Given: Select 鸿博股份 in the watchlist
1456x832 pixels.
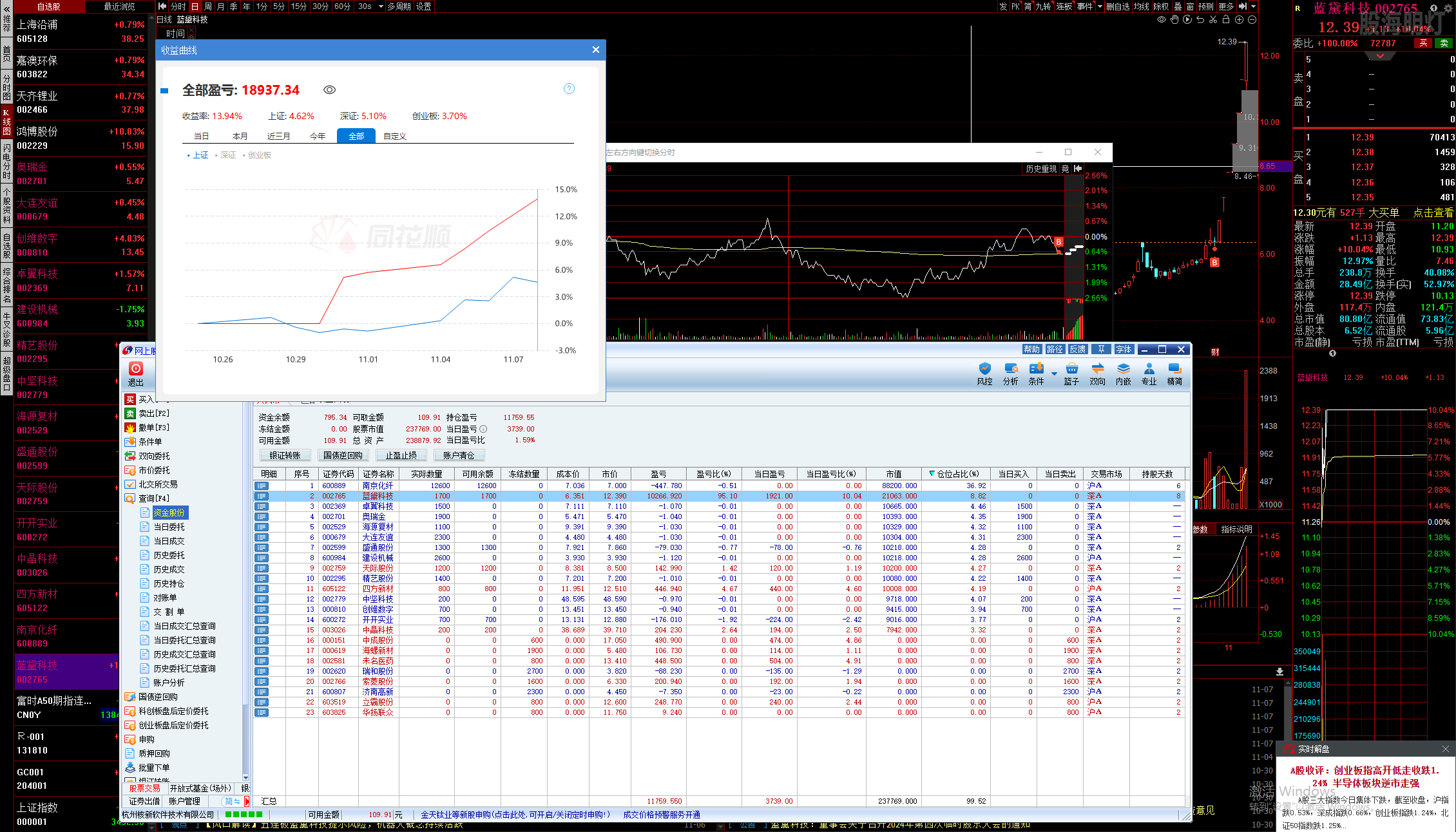Looking at the screenshot, I should click(x=81, y=138).
